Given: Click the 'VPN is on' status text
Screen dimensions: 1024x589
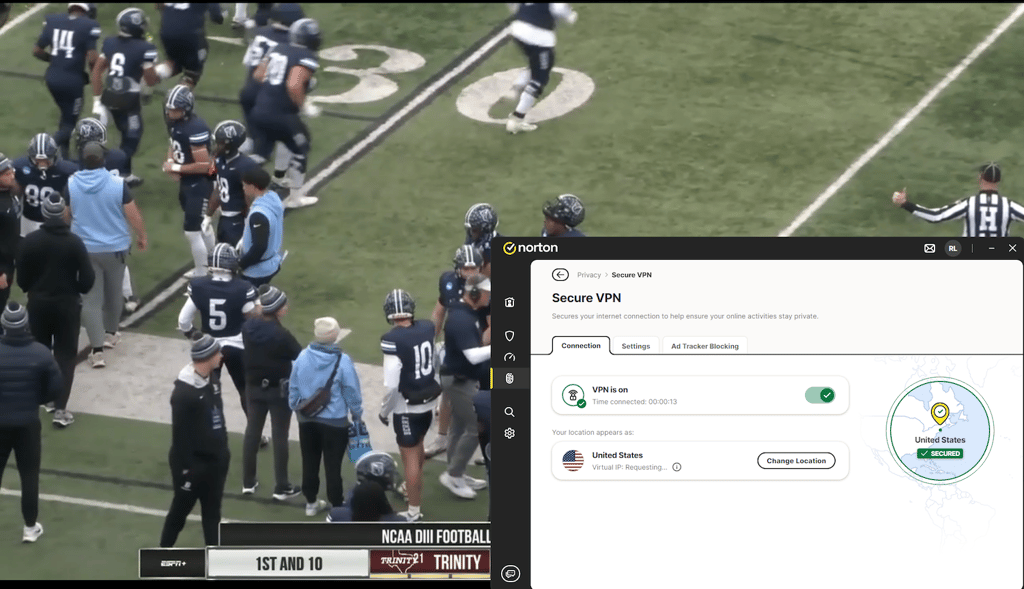Looking at the screenshot, I should tap(610, 389).
